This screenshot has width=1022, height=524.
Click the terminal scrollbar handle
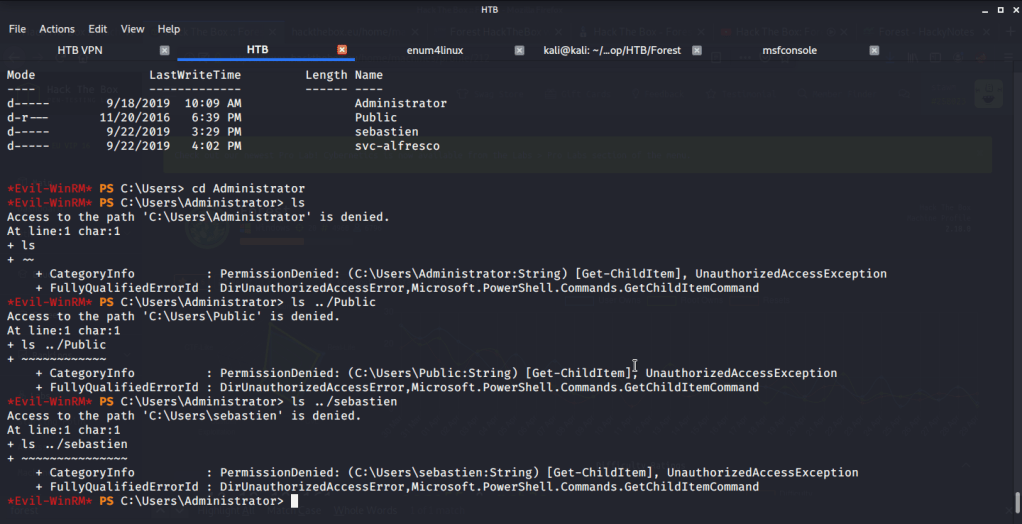1016,501
